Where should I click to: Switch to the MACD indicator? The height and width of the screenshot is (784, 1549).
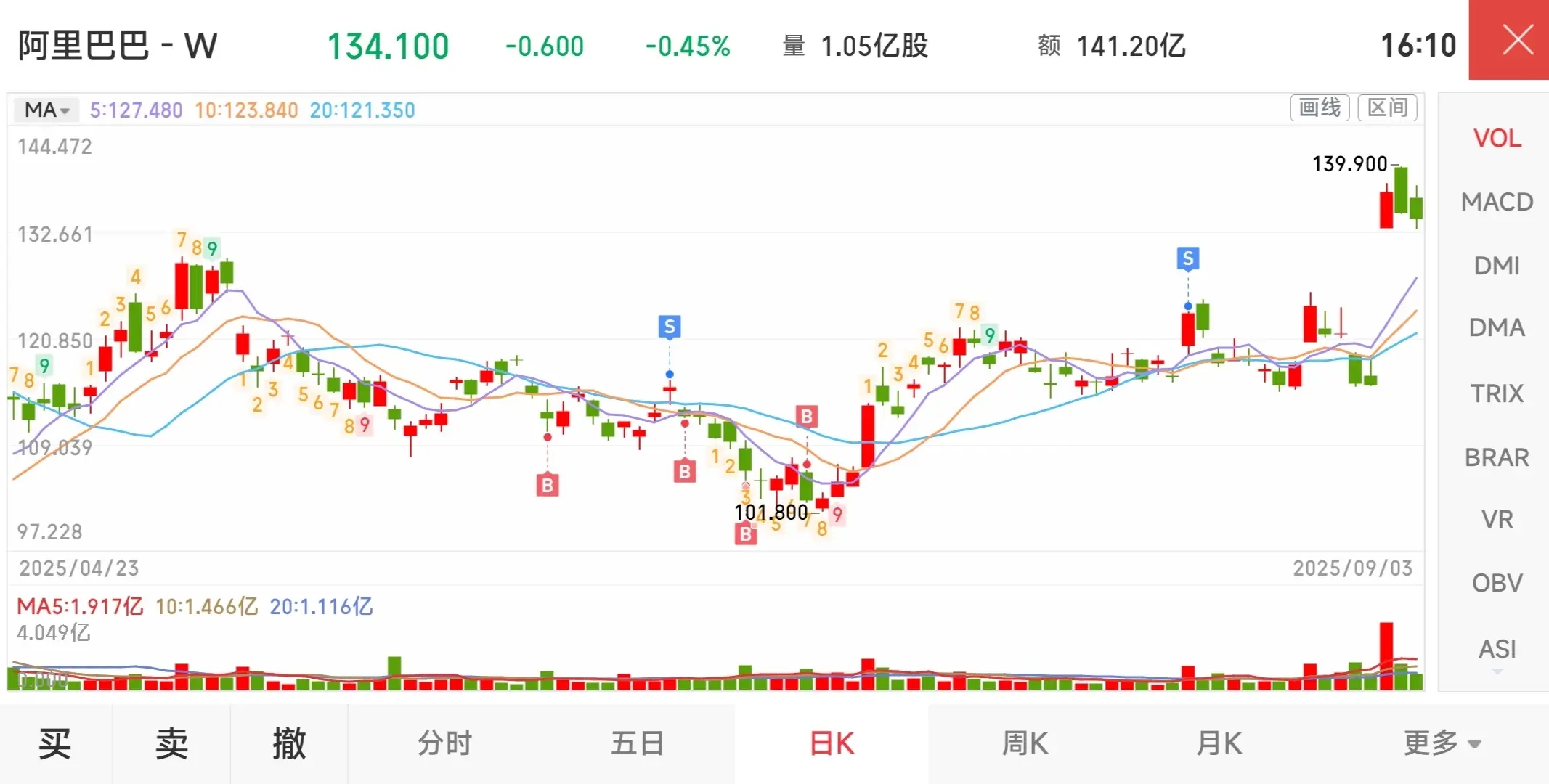[1497, 202]
